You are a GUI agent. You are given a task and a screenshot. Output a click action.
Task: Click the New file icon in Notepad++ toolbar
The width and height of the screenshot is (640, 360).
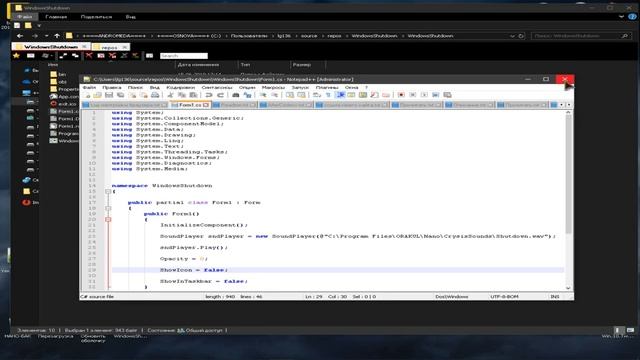86,95
